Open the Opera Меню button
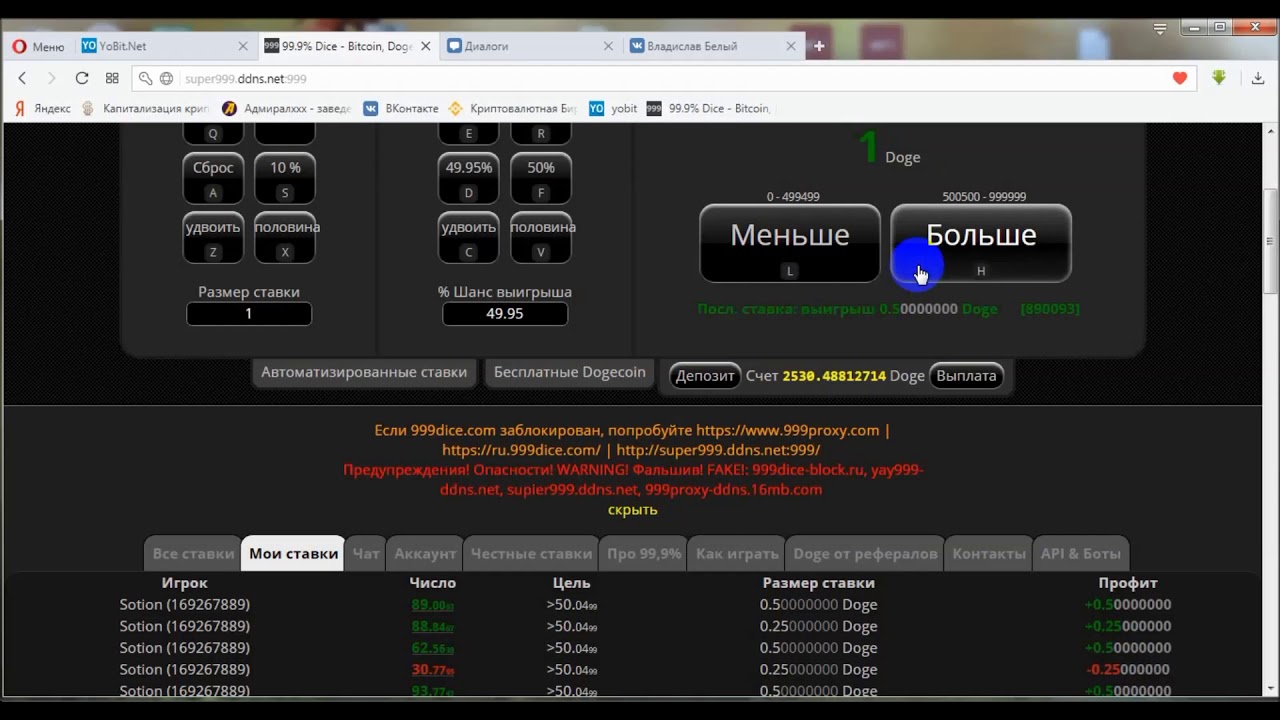Viewport: 1280px width, 720px height. [x=38, y=46]
